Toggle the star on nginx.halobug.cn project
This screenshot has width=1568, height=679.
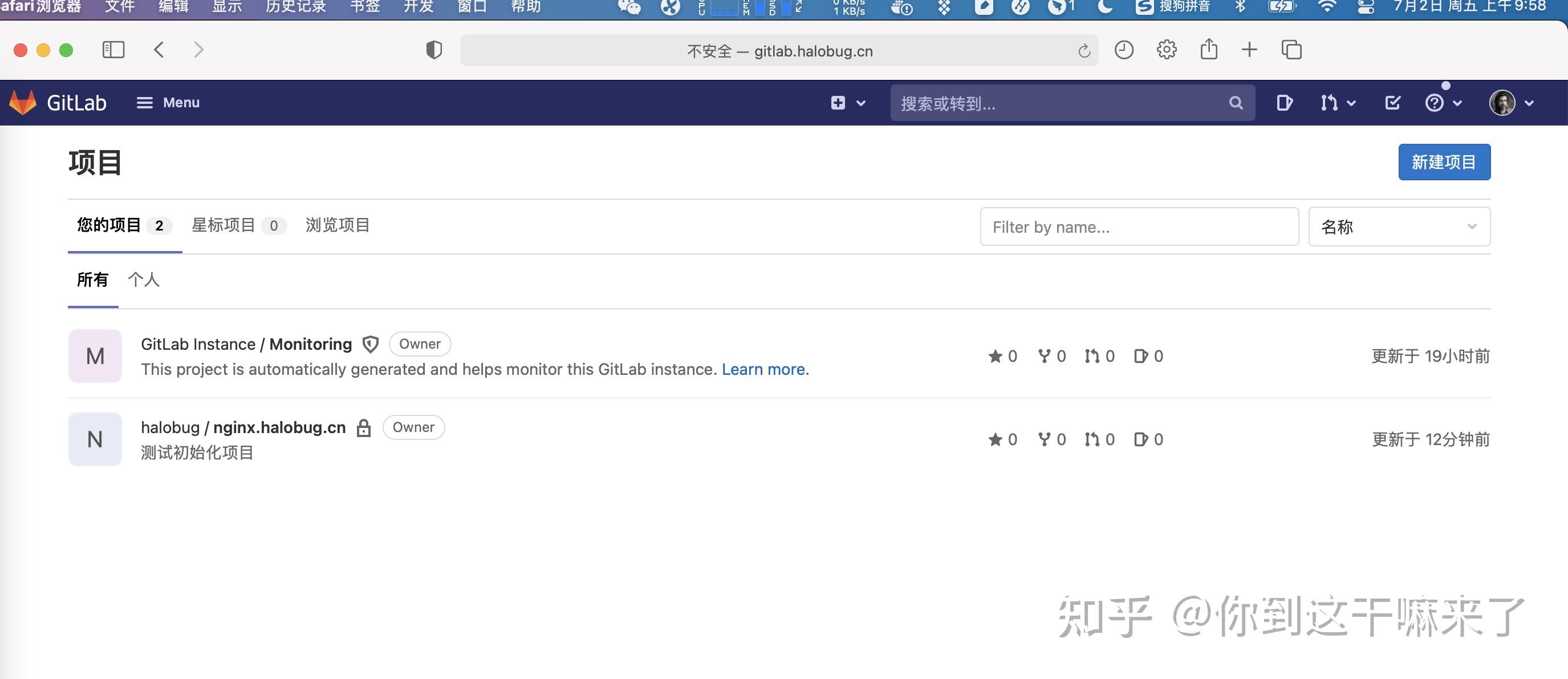click(996, 439)
